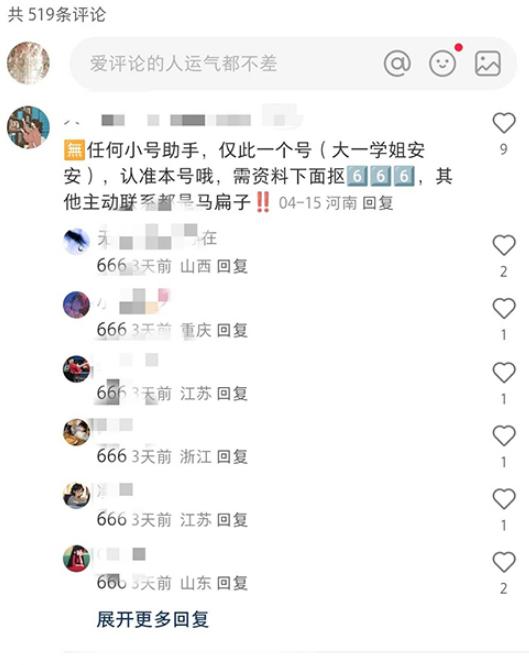Open your own avatar beside the comment box
Image resolution: width=529 pixels, height=665 pixels.
(x=28, y=63)
